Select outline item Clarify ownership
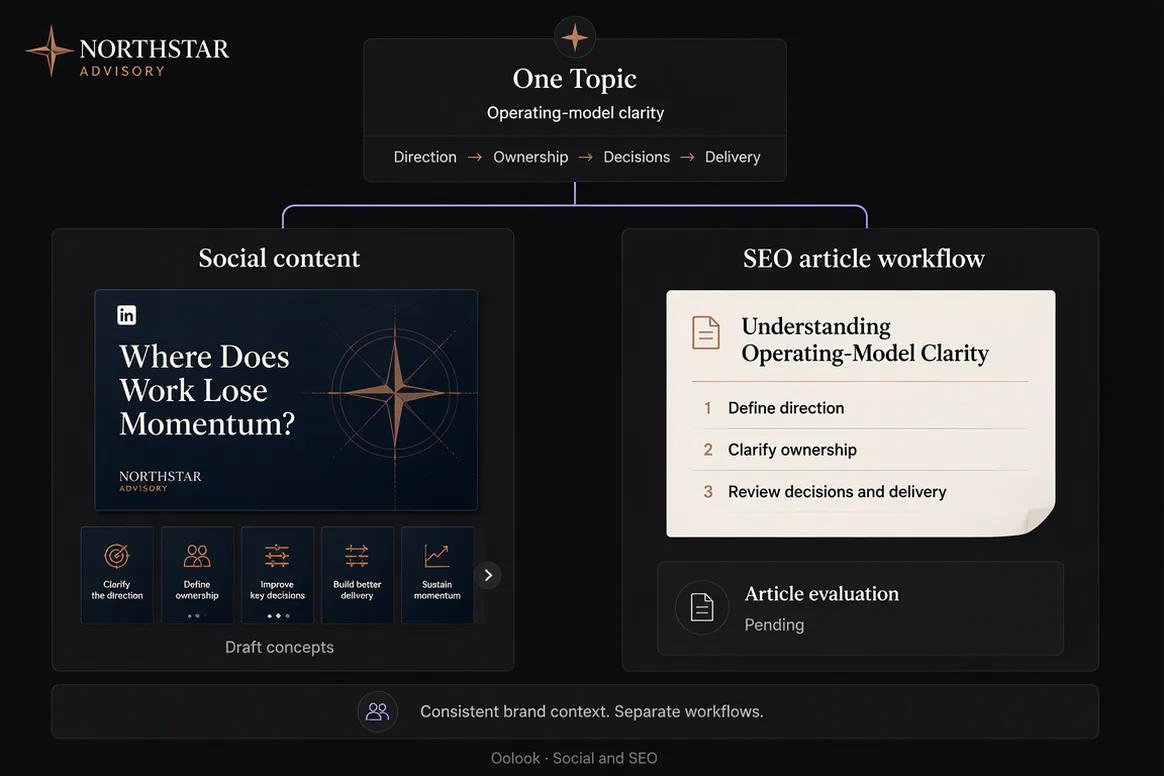The width and height of the screenshot is (1164, 776). [x=792, y=449]
